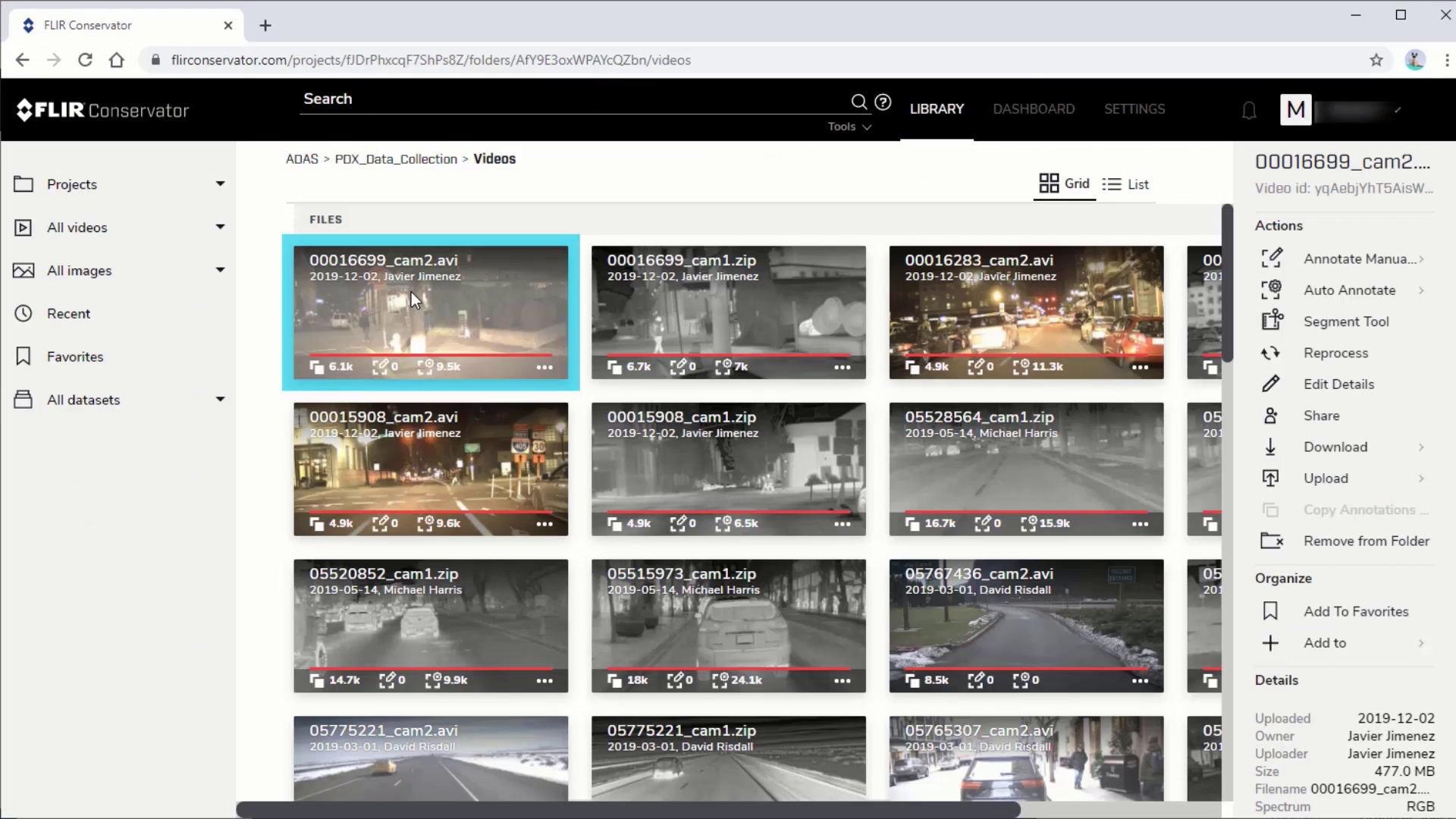Click the LIBRARY tab
The height and width of the screenshot is (819, 1456).
coord(936,109)
